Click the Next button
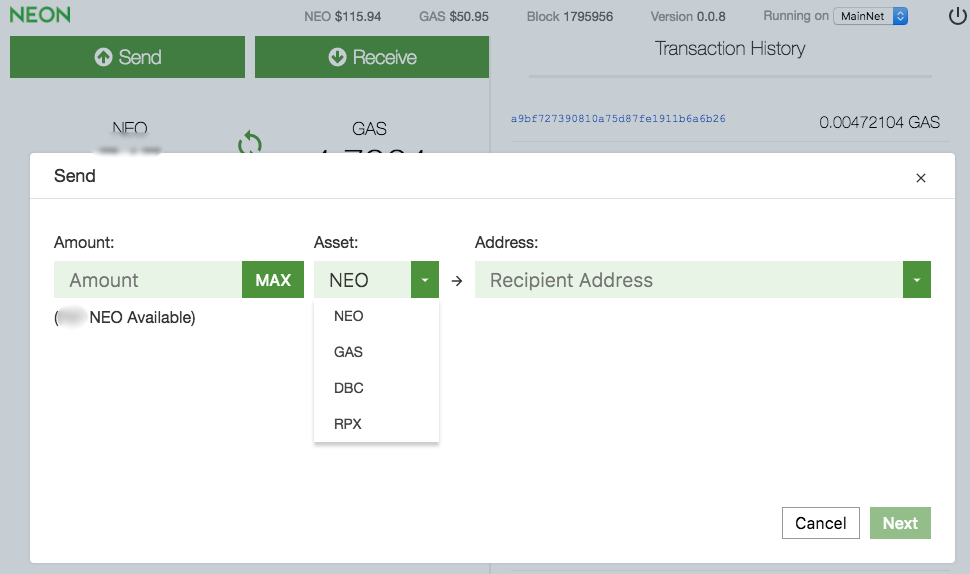Viewport: 970px width, 574px height. click(x=900, y=523)
